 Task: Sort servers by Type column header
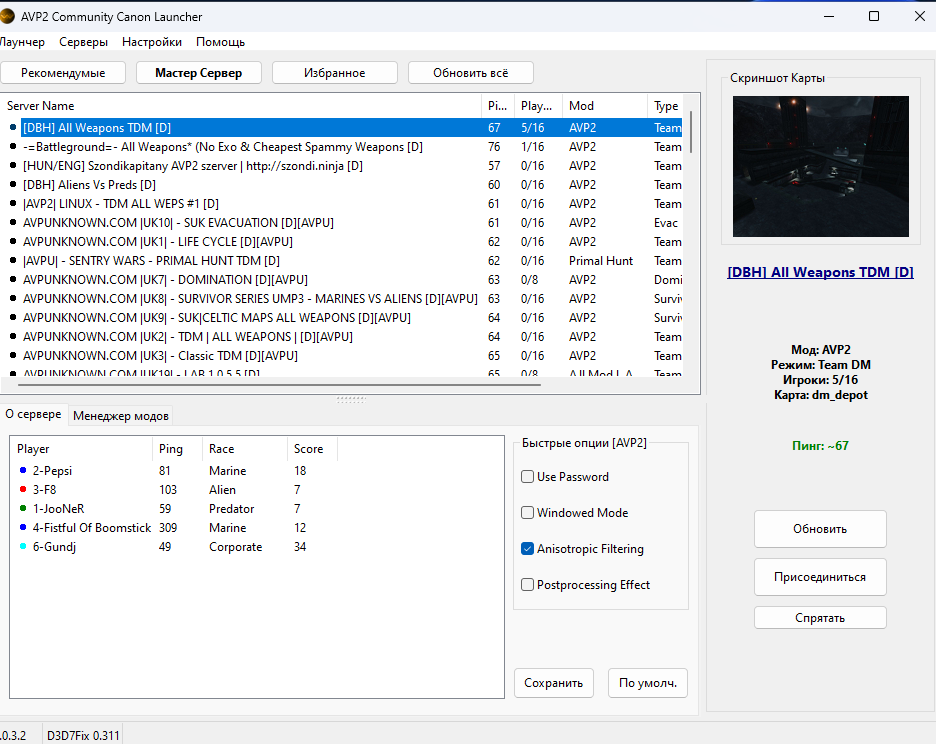[x=666, y=106]
